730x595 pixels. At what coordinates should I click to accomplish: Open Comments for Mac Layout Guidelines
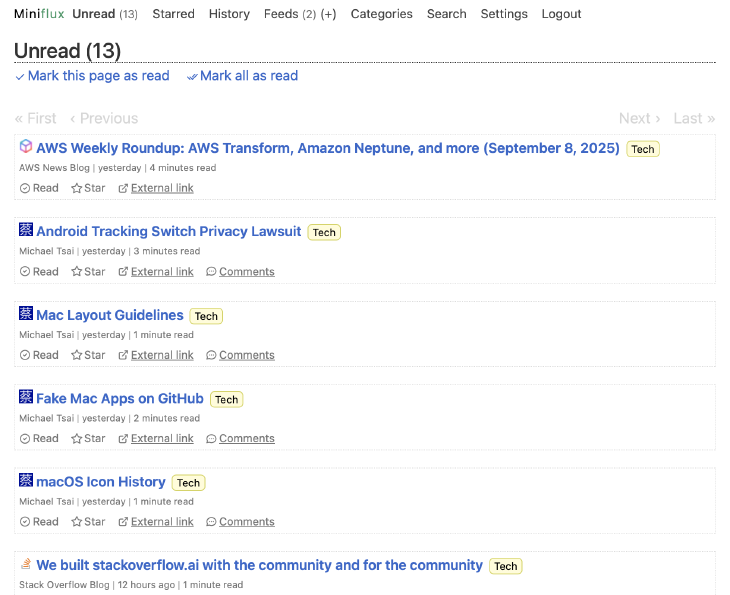pos(240,355)
